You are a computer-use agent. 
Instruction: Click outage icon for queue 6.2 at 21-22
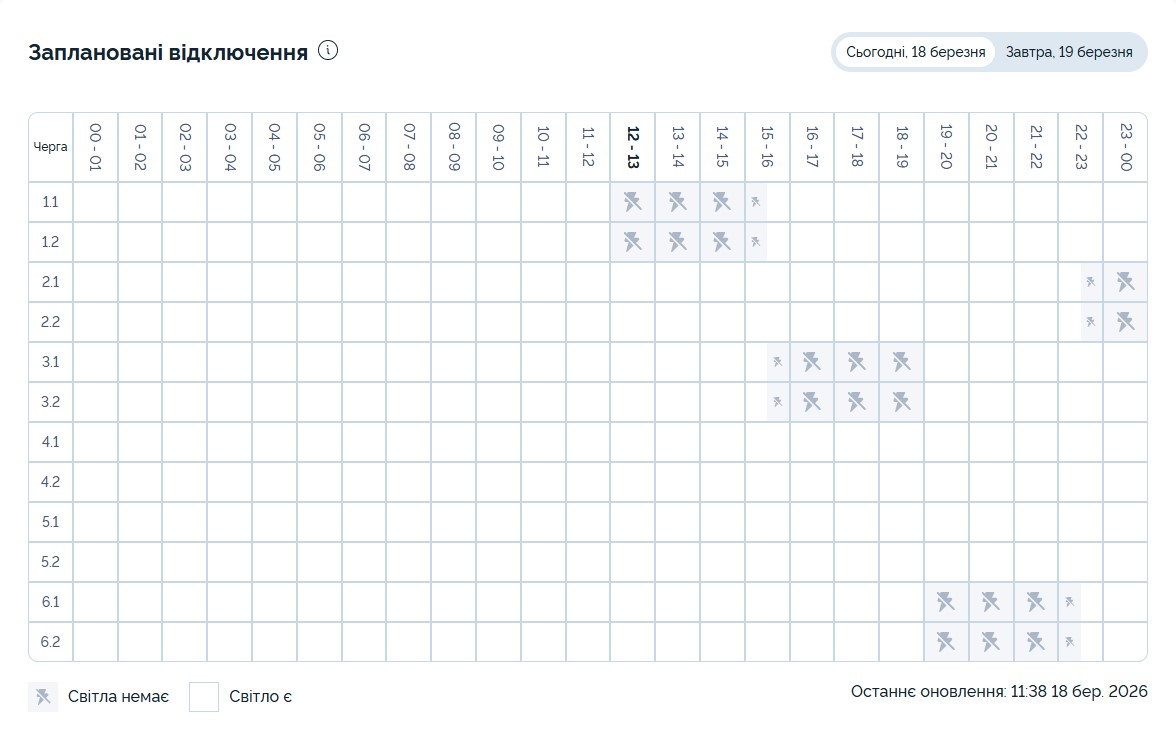pos(1036,642)
